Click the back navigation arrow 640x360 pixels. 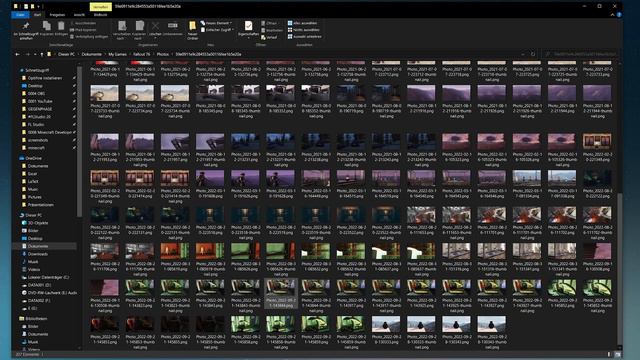(x=17, y=54)
